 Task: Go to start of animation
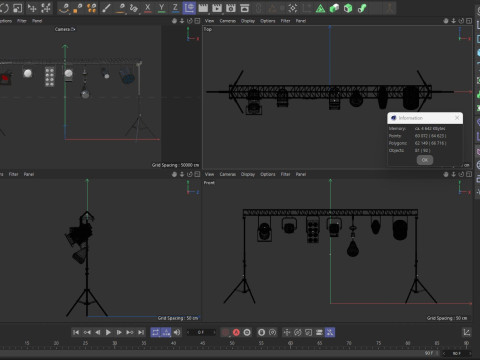point(76,332)
